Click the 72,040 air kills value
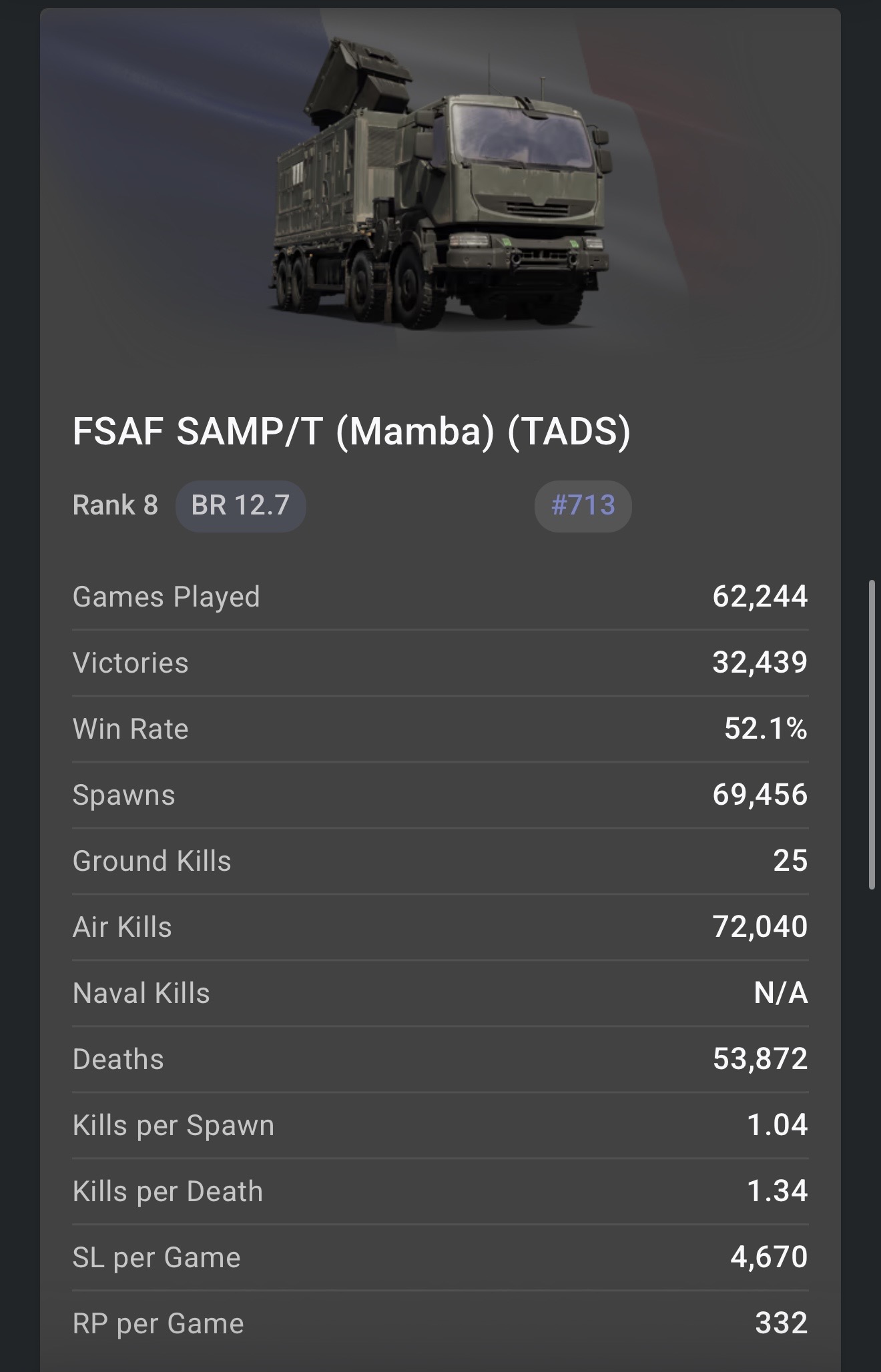This screenshot has height=1372, width=881. (x=760, y=927)
